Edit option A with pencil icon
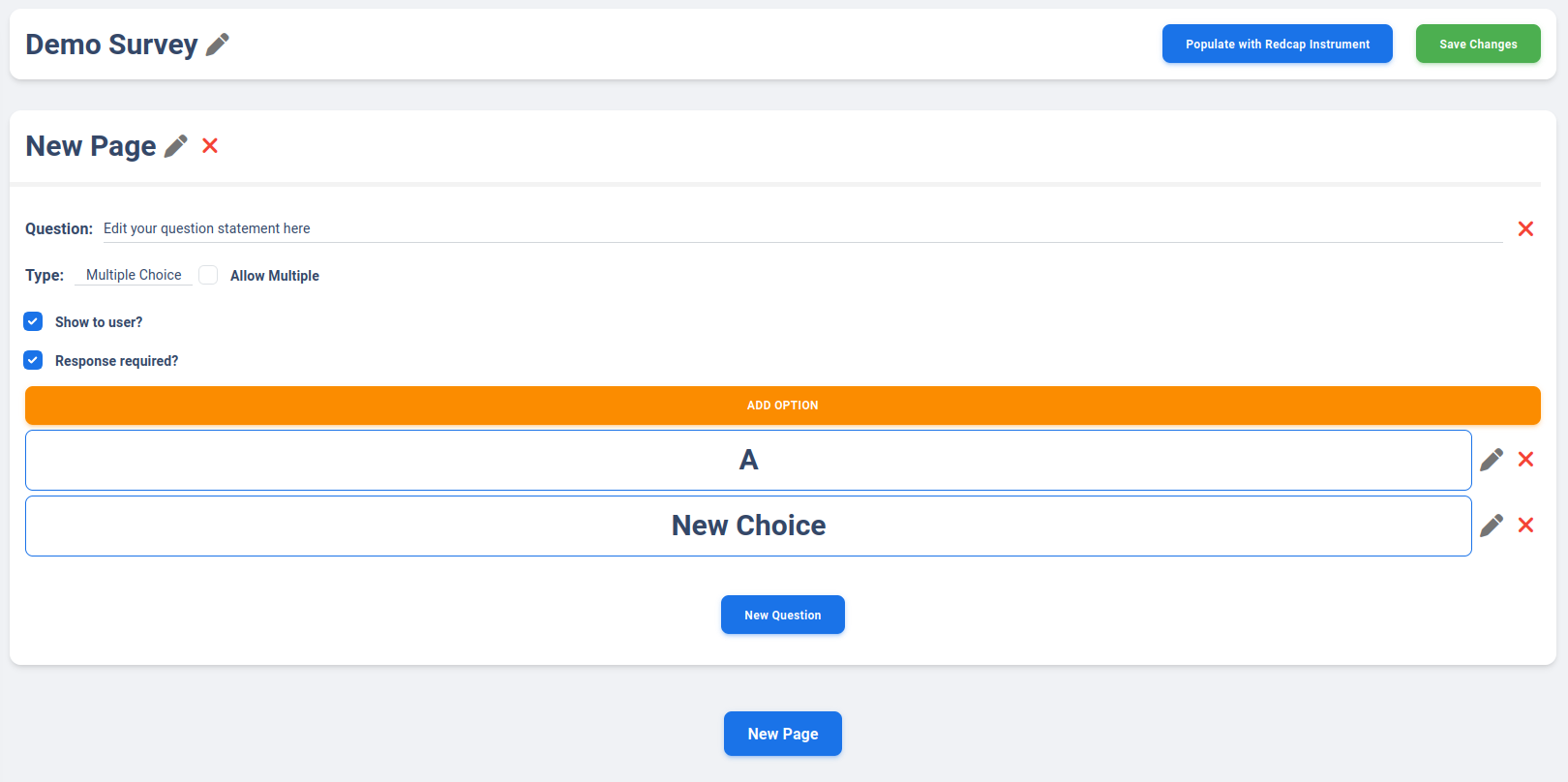This screenshot has width=1568, height=782. click(1492, 460)
